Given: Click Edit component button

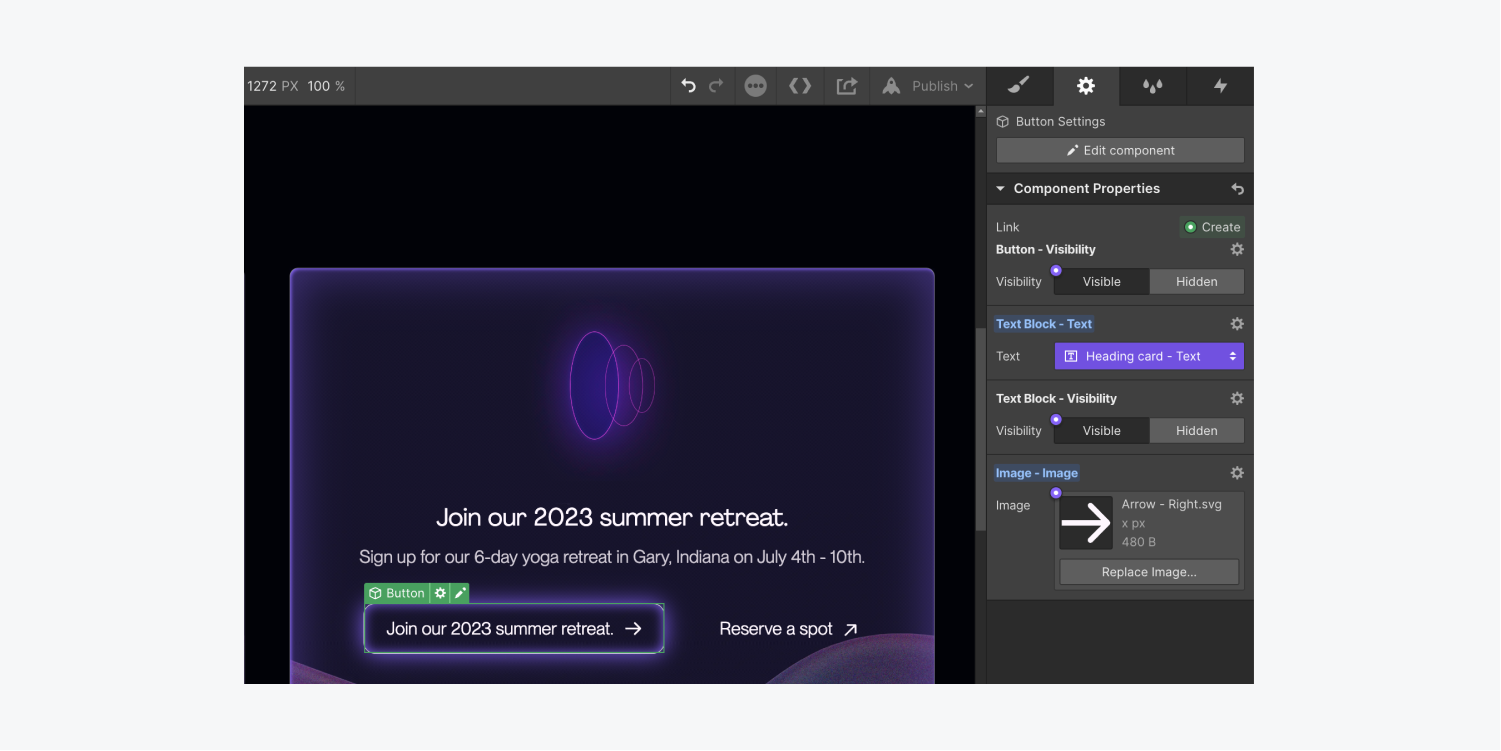Looking at the screenshot, I should click(x=1120, y=150).
